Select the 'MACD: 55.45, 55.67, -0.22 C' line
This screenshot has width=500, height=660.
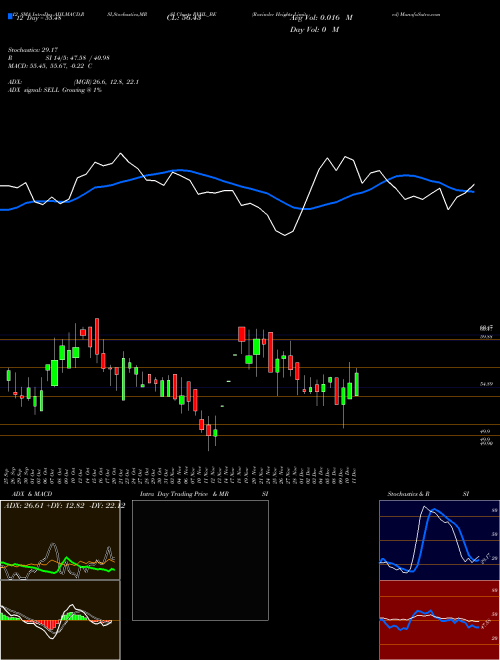tap(50, 66)
